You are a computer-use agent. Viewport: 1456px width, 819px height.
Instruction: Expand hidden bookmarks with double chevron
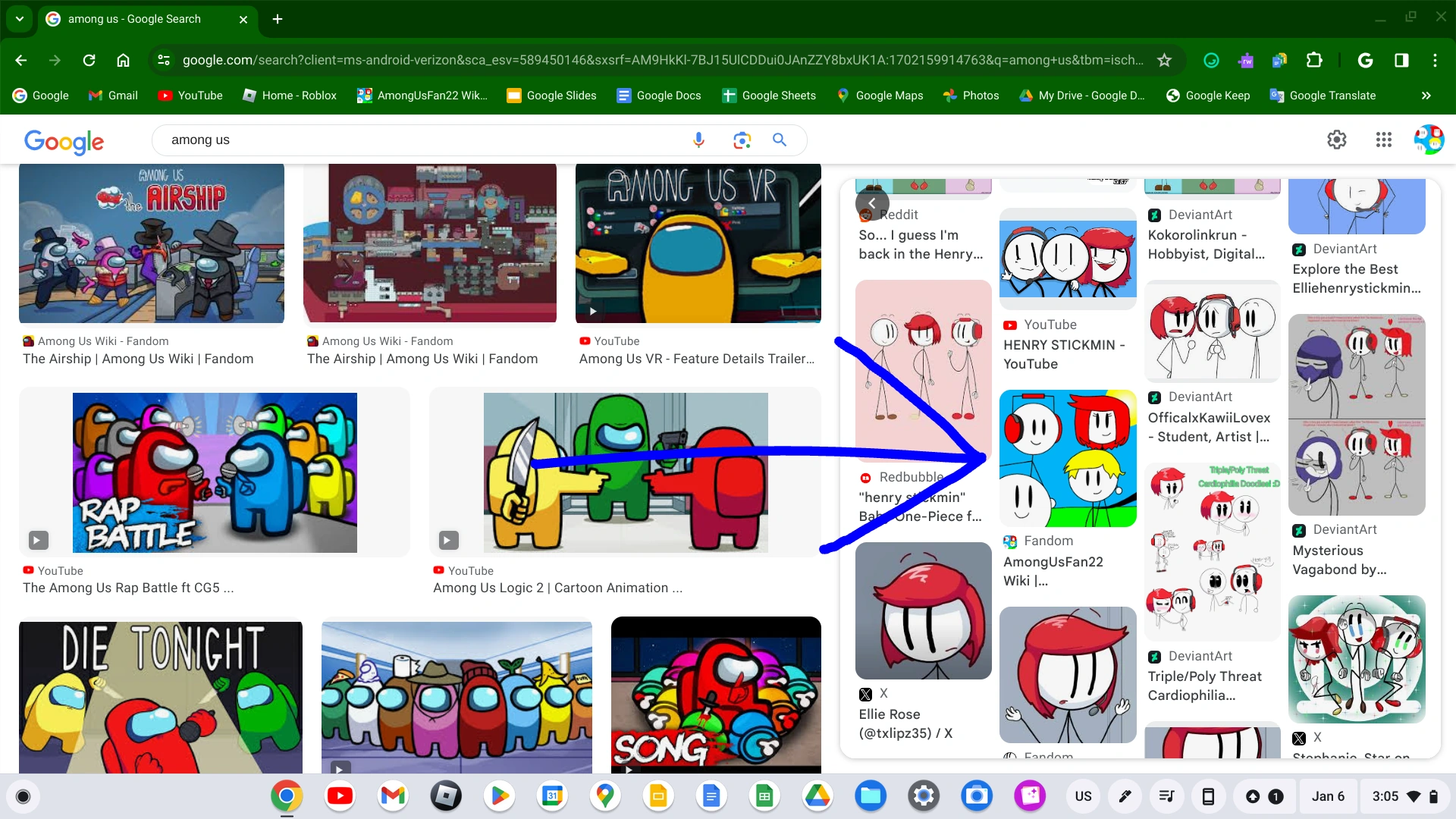(1426, 96)
